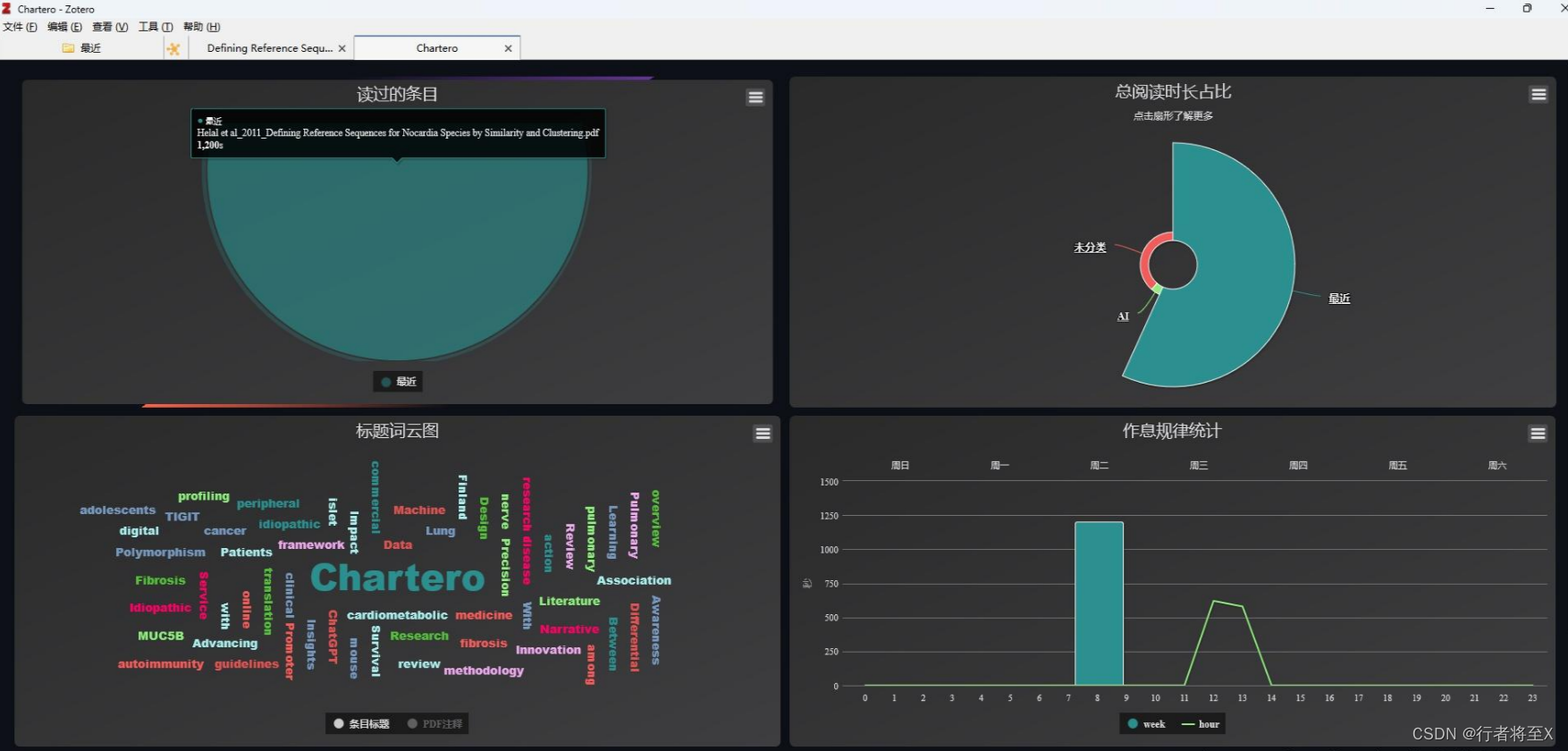The width and height of the screenshot is (1568, 751).
Task: Click the large teal 最近 sector of donut
Action: pos(1243,268)
